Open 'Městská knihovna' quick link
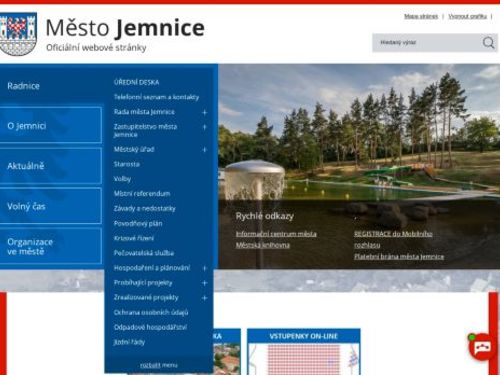Image resolution: width=500 pixels, height=375 pixels. coord(263,245)
